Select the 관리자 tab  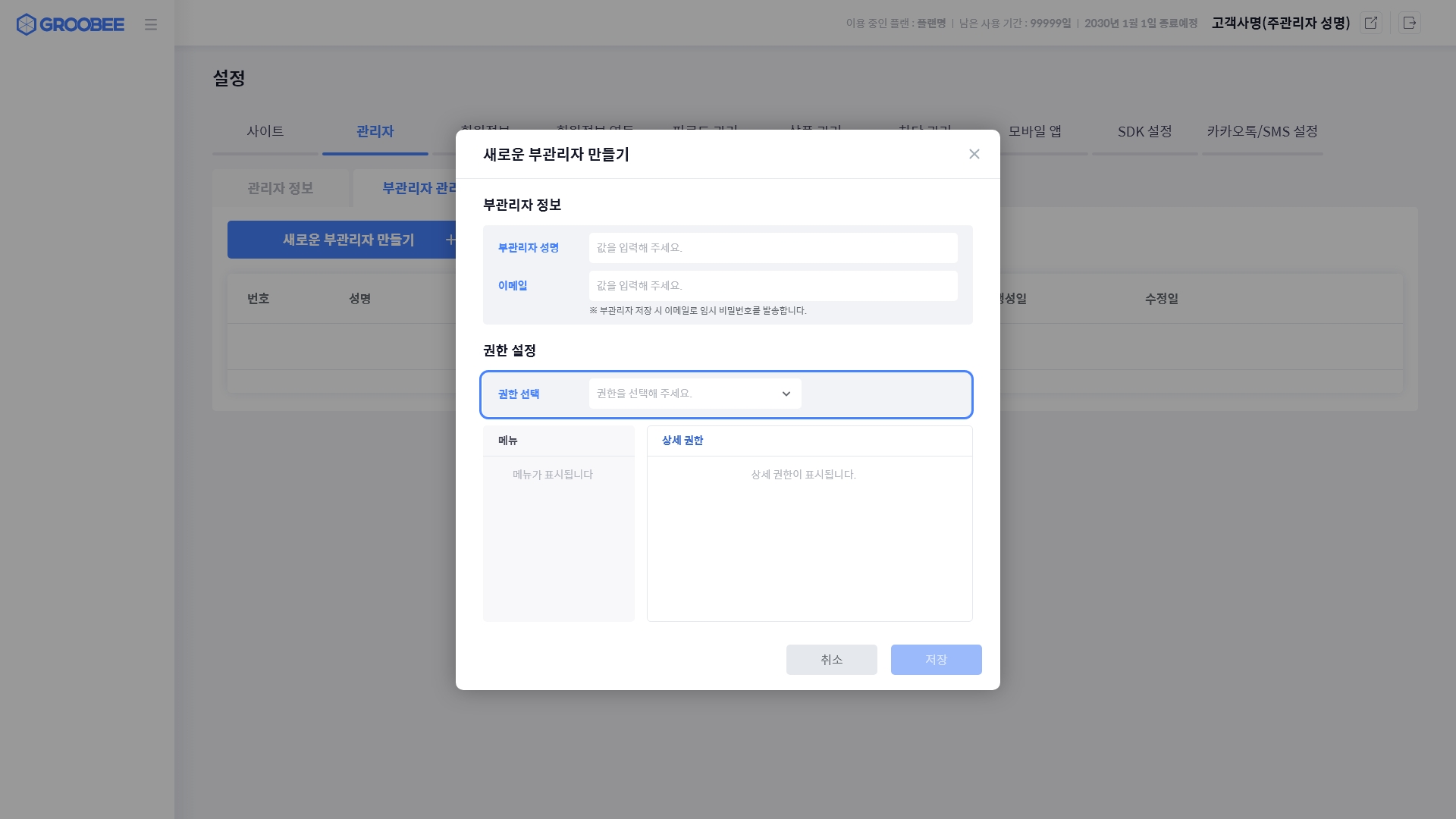point(375,131)
